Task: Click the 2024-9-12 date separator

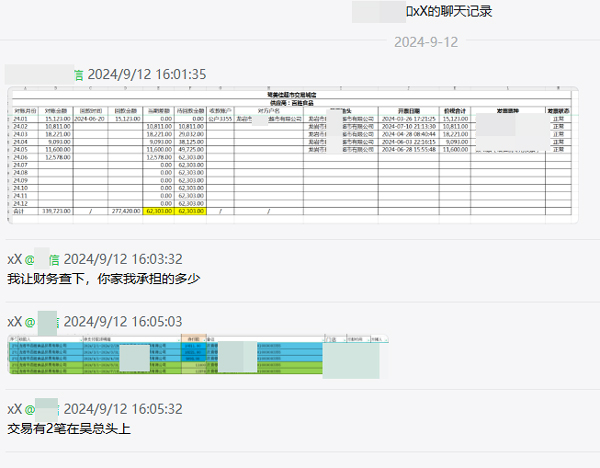Action: (x=425, y=42)
